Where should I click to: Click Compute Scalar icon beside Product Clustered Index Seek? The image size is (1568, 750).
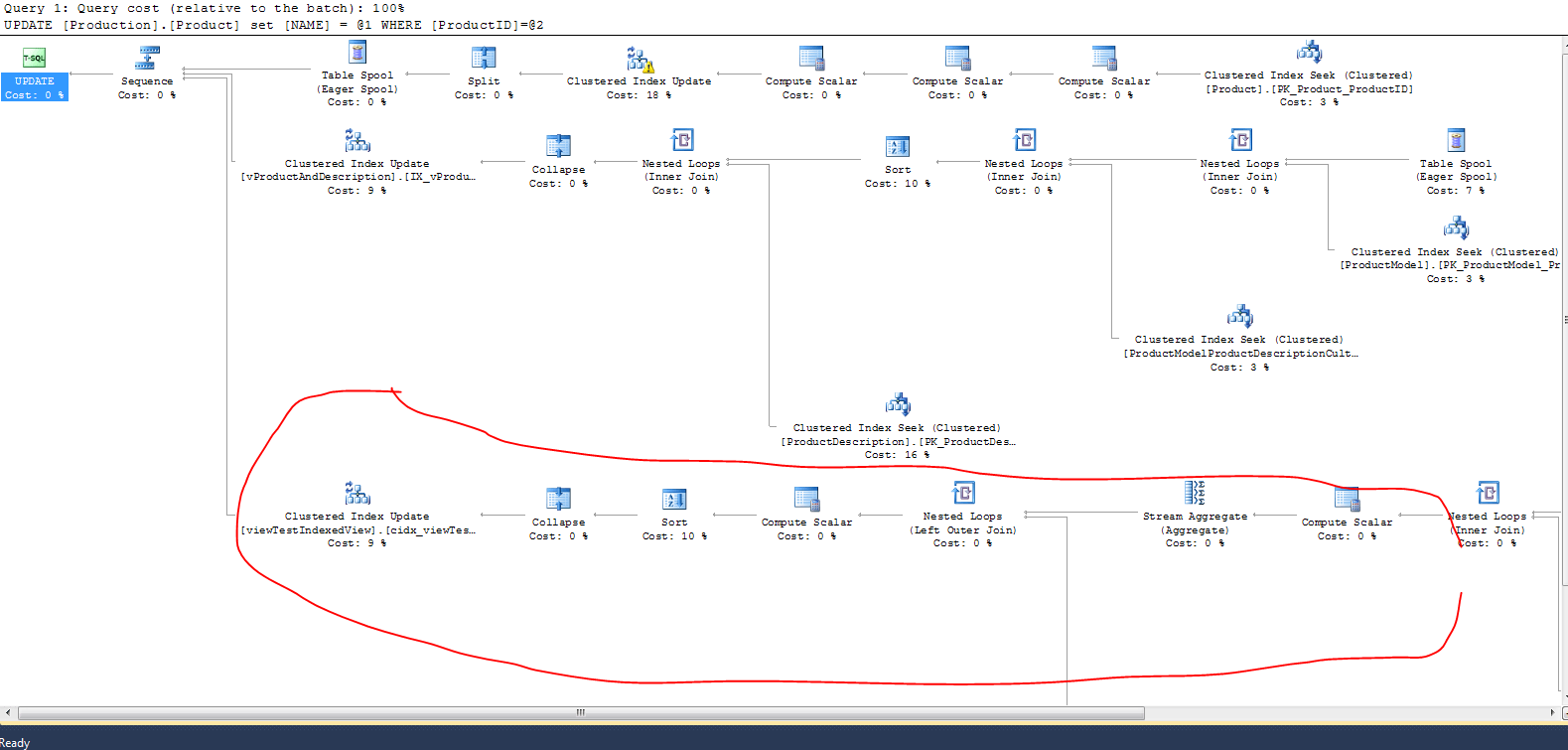click(1104, 59)
